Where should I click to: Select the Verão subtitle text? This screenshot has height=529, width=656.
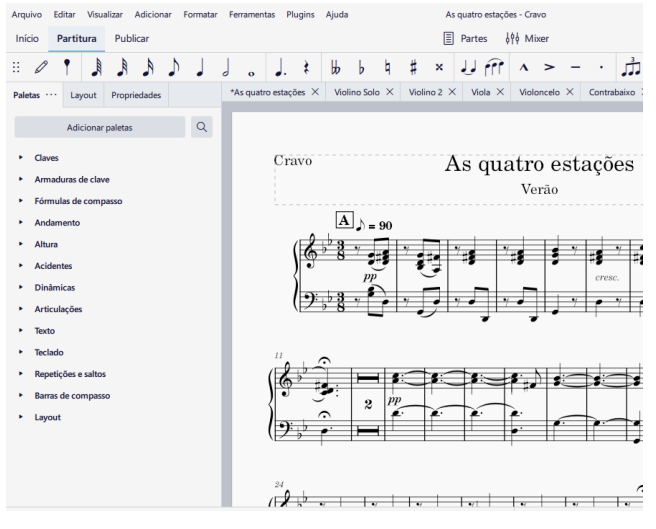[539, 189]
